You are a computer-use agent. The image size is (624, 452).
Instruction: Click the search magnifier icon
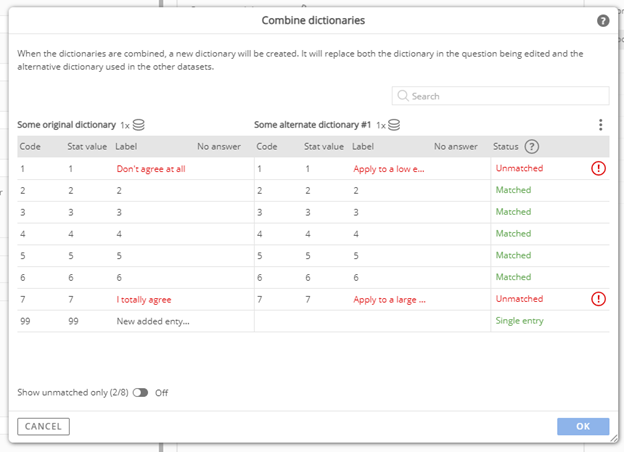pyautogui.click(x=403, y=96)
